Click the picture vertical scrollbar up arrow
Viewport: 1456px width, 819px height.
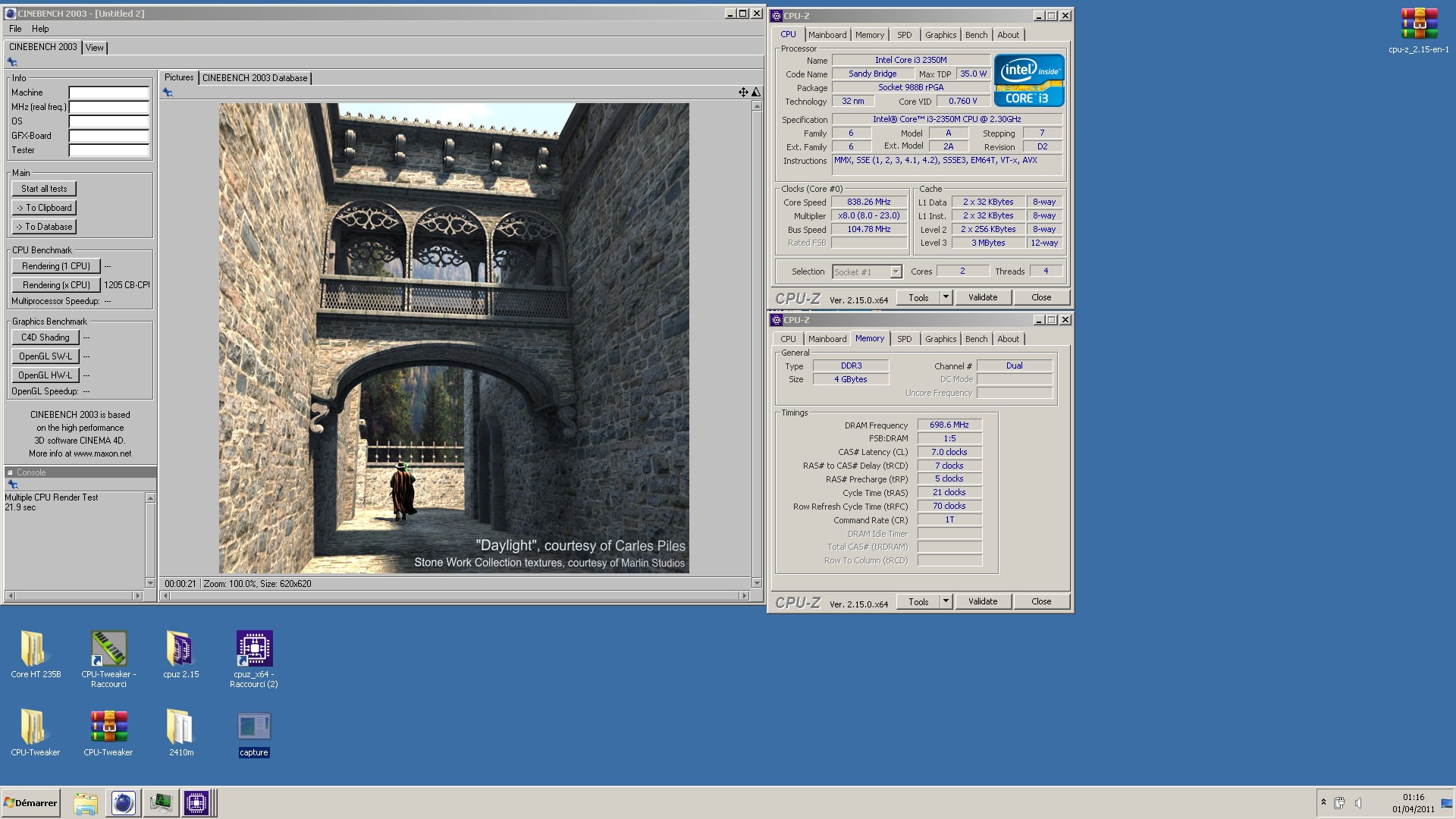(757, 106)
